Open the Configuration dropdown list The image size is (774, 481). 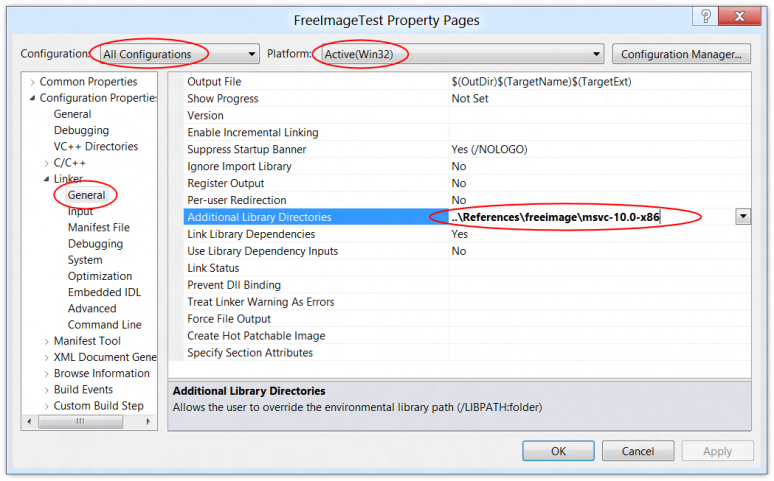click(251, 54)
